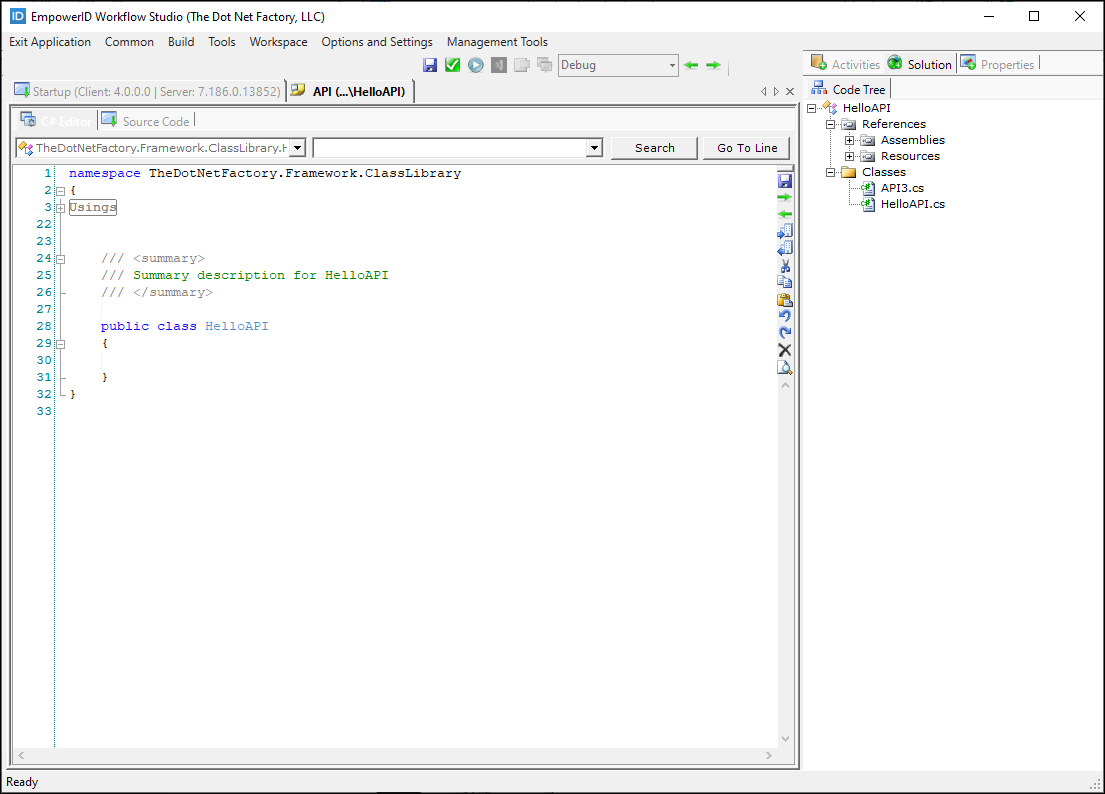Click the blue redo arrow icon
The height and width of the screenshot is (794, 1105).
785,333
